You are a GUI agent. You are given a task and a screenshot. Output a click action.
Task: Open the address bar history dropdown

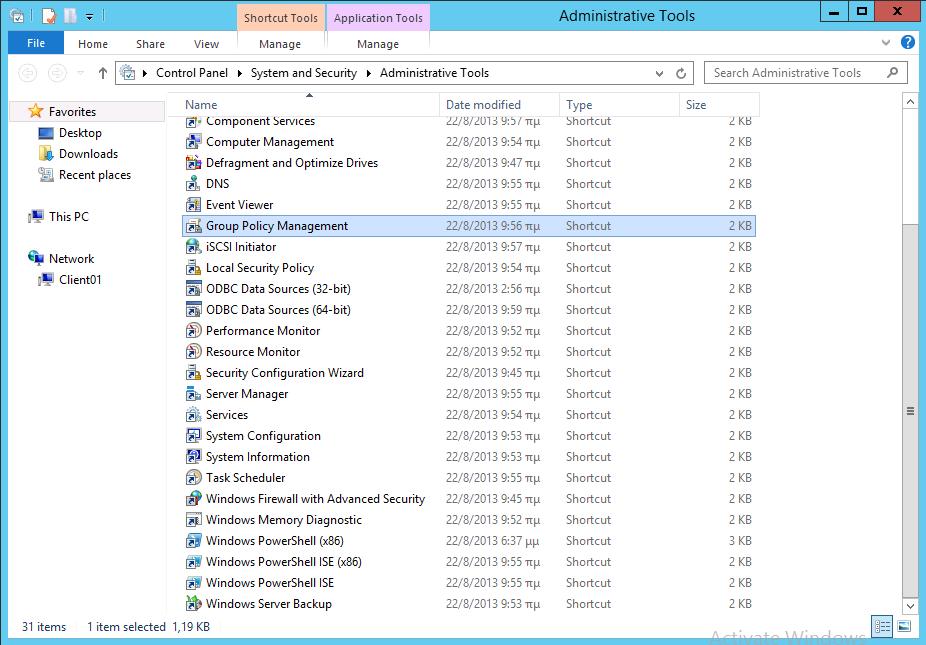[x=659, y=73]
